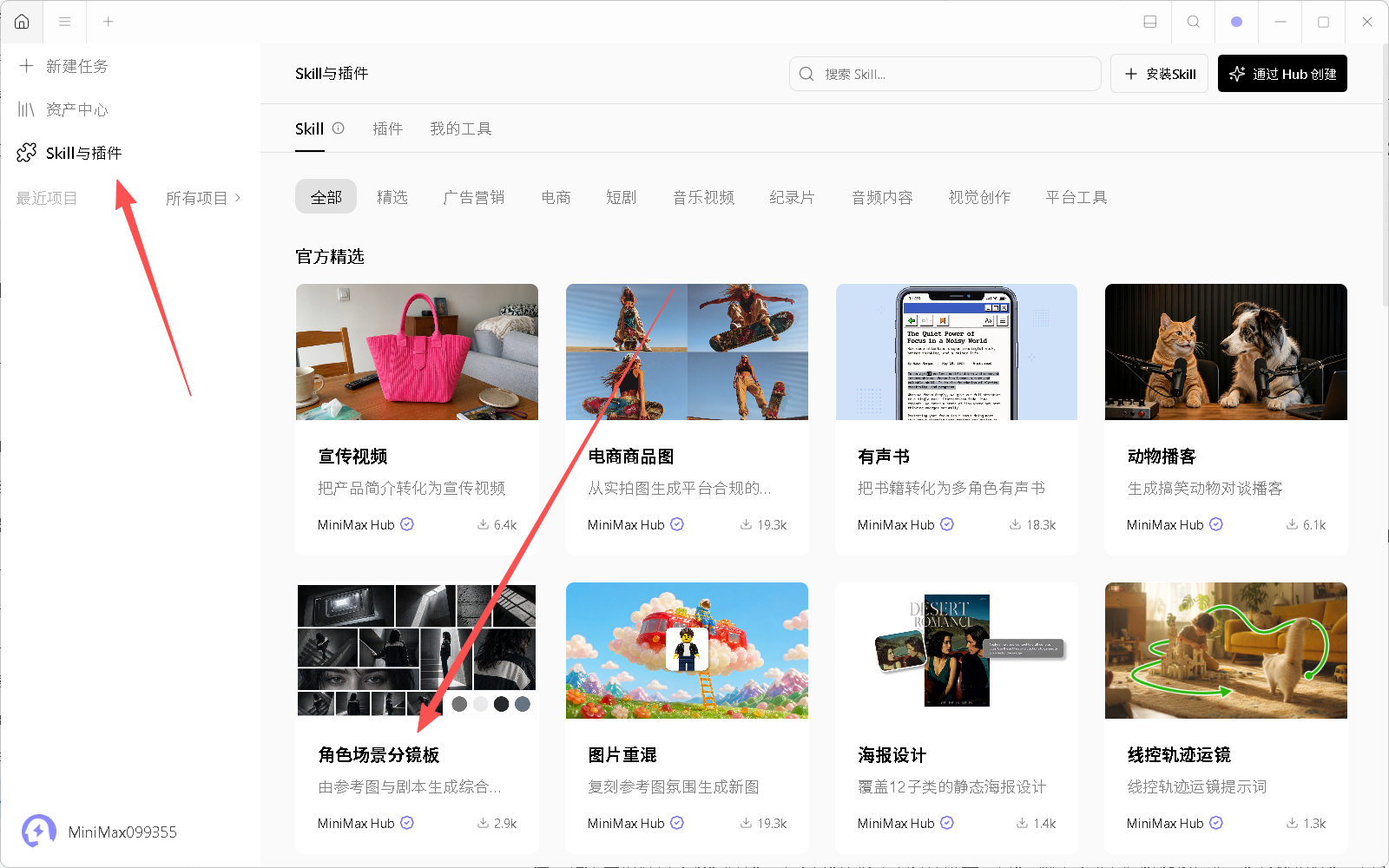Click verified badge on 动物播客 card

pyautogui.click(x=1216, y=524)
